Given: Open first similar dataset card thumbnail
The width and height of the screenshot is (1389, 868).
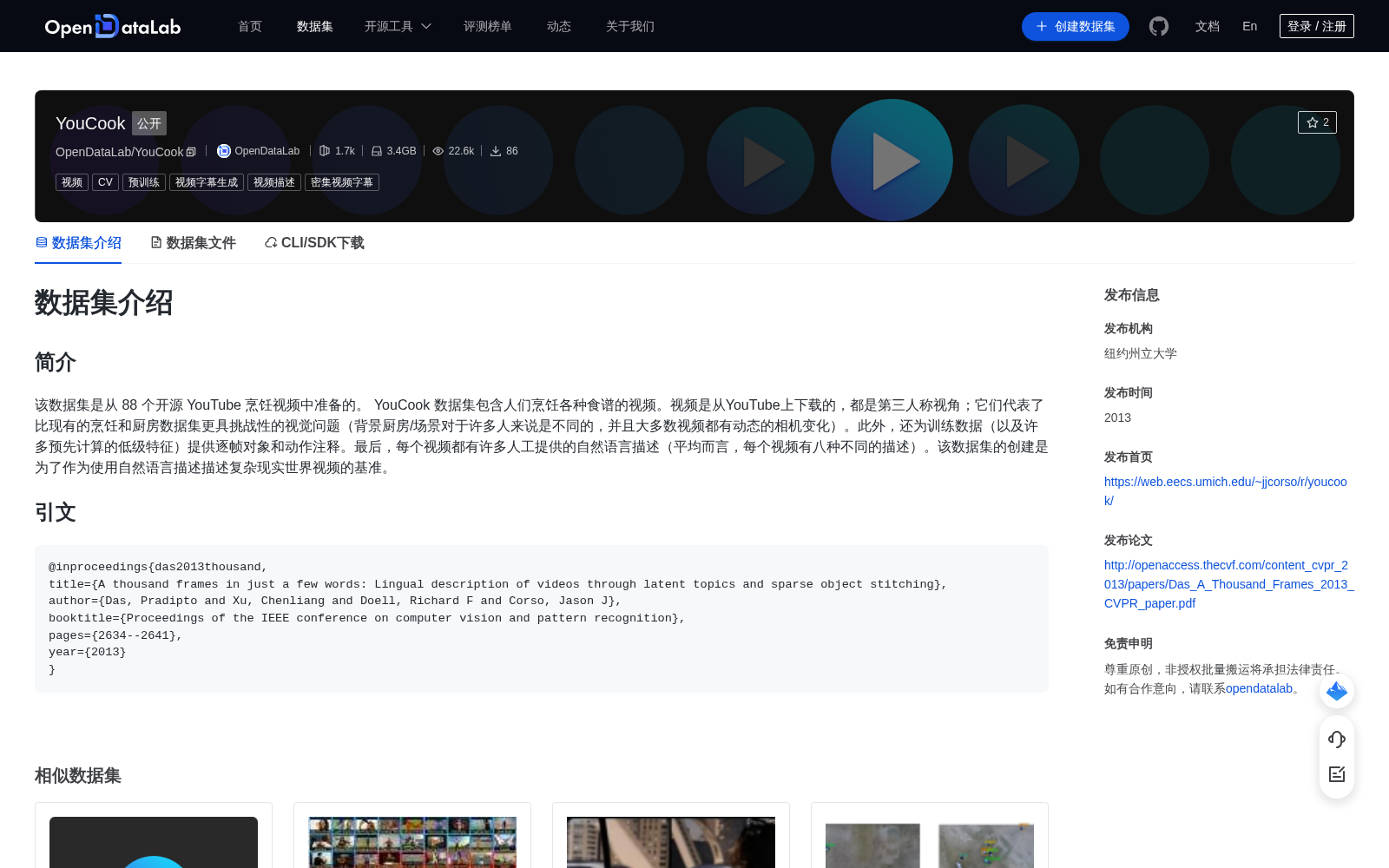Looking at the screenshot, I should click(x=154, y=842).
